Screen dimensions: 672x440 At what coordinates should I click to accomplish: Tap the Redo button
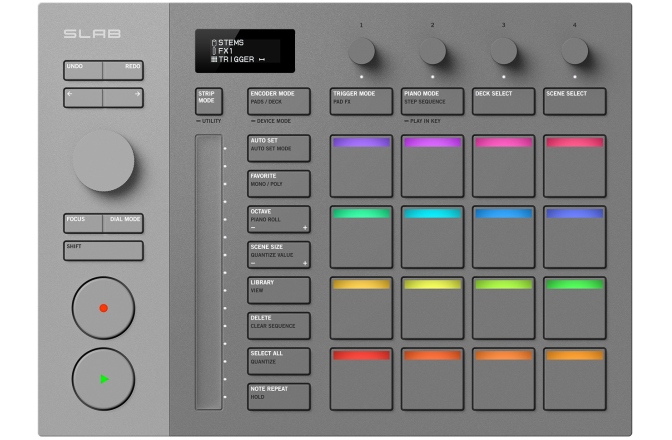click(123, 70)
